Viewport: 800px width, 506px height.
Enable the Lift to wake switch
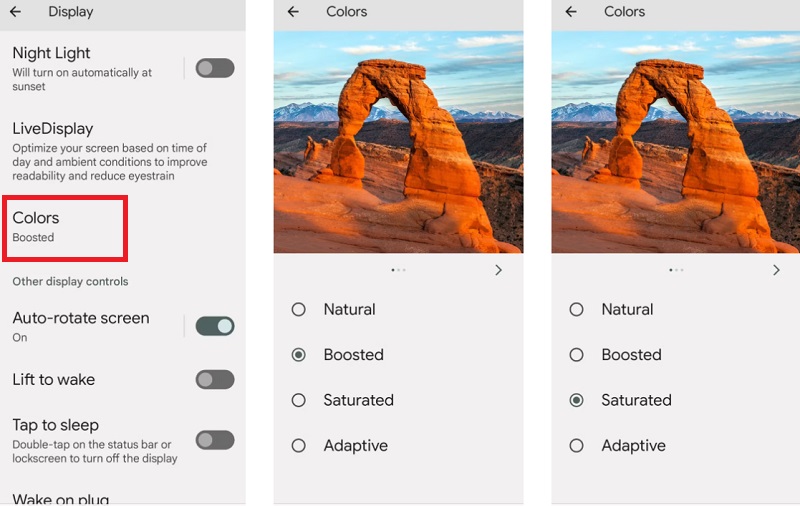coord(215,380)
